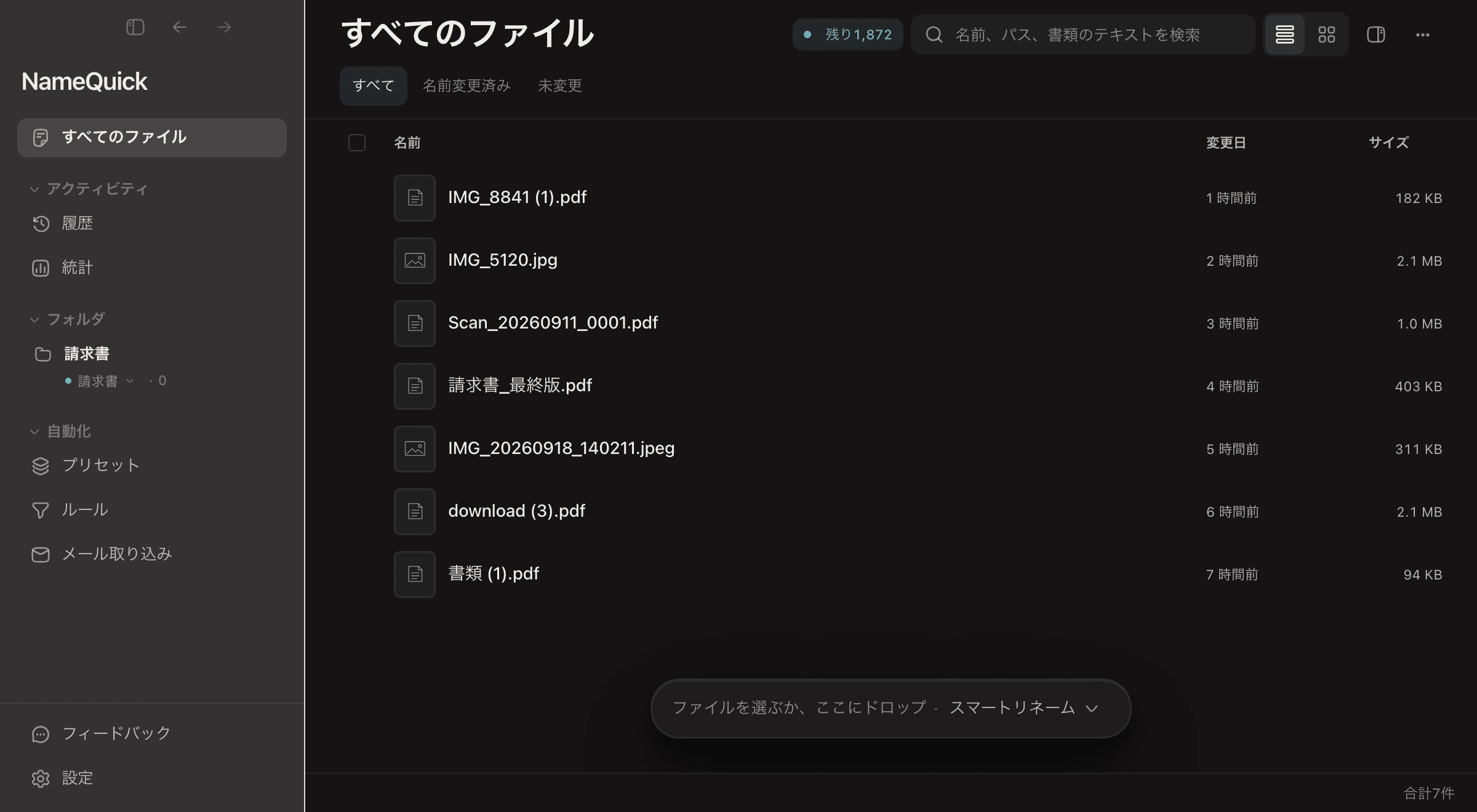Sort by the 名前 column header
Screen dimensions: 1477x812
[407, 143]
